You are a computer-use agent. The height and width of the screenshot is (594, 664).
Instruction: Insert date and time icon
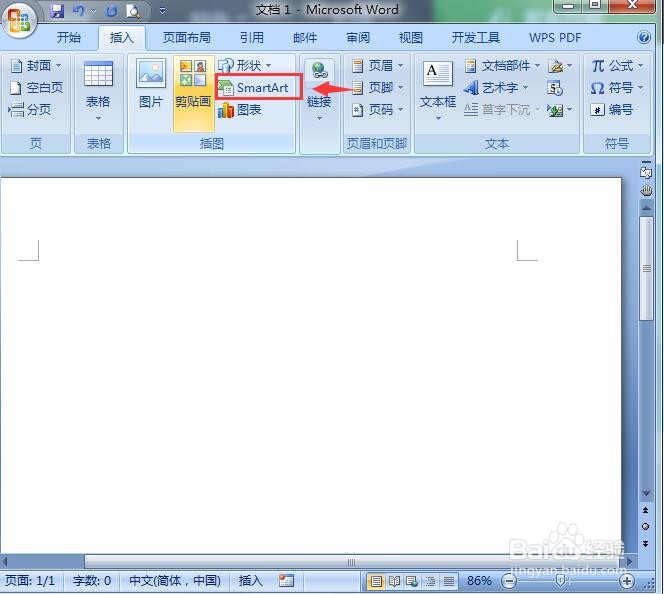555,88
